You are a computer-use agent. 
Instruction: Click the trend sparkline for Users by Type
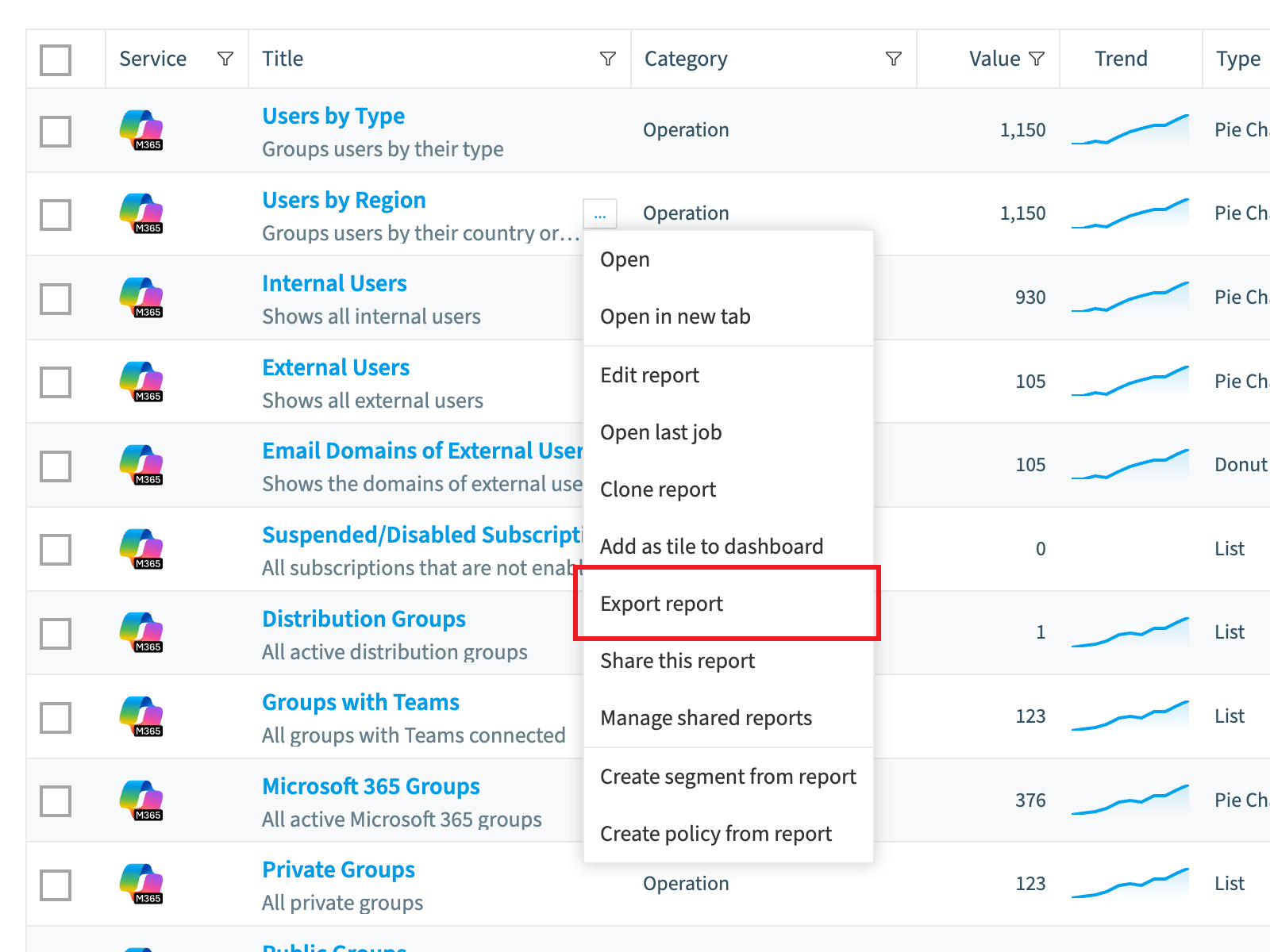[1130, 129]
